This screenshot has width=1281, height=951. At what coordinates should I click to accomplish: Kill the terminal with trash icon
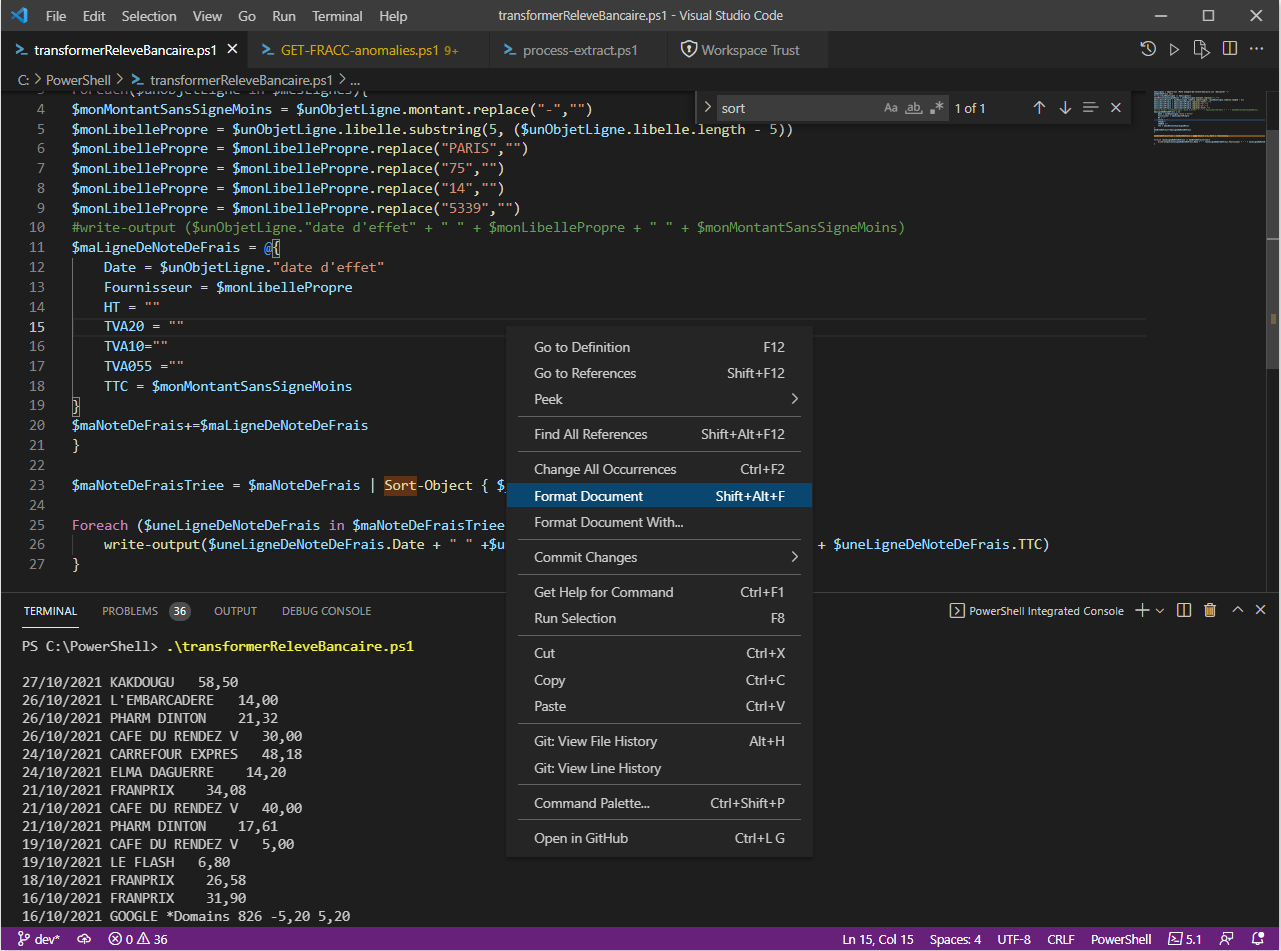(1210, 610)
